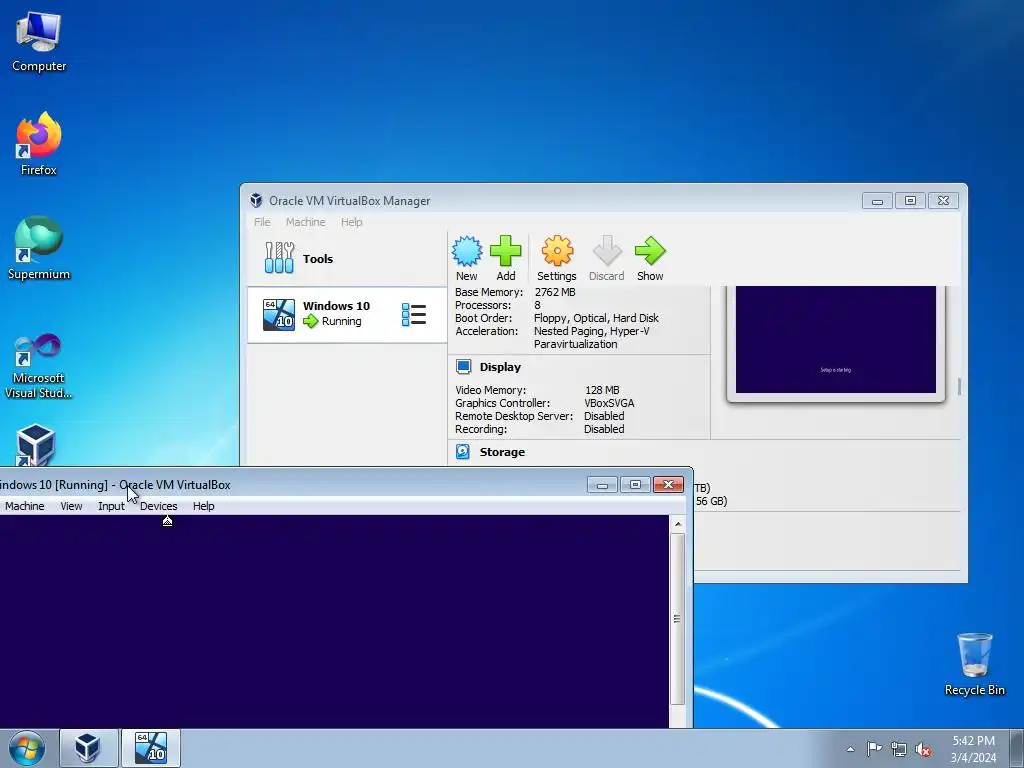Open File menu in VirtualBox Manager
The image size is (1024, 768).
[262, 222]
